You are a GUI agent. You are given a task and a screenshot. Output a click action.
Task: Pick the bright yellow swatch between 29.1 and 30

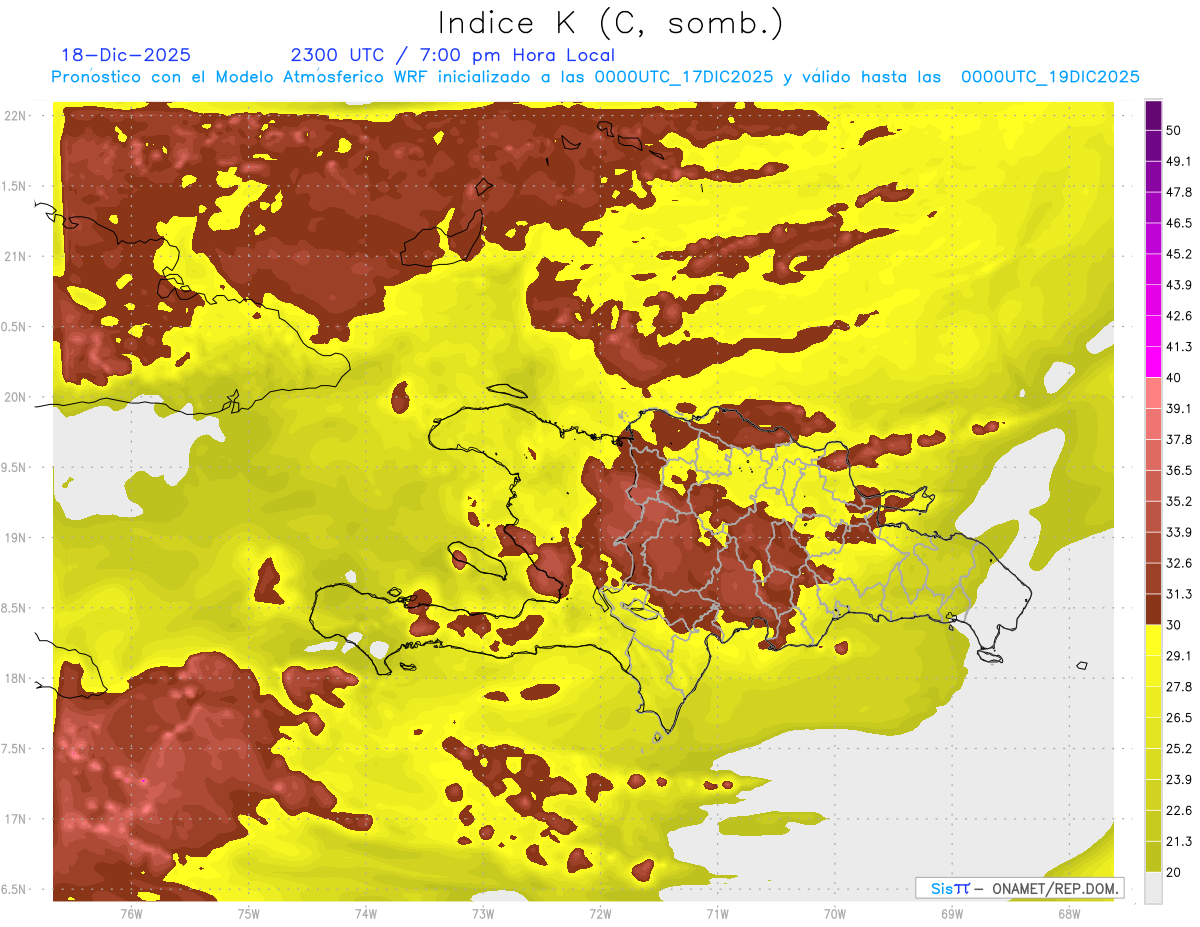coord(1153,640)
